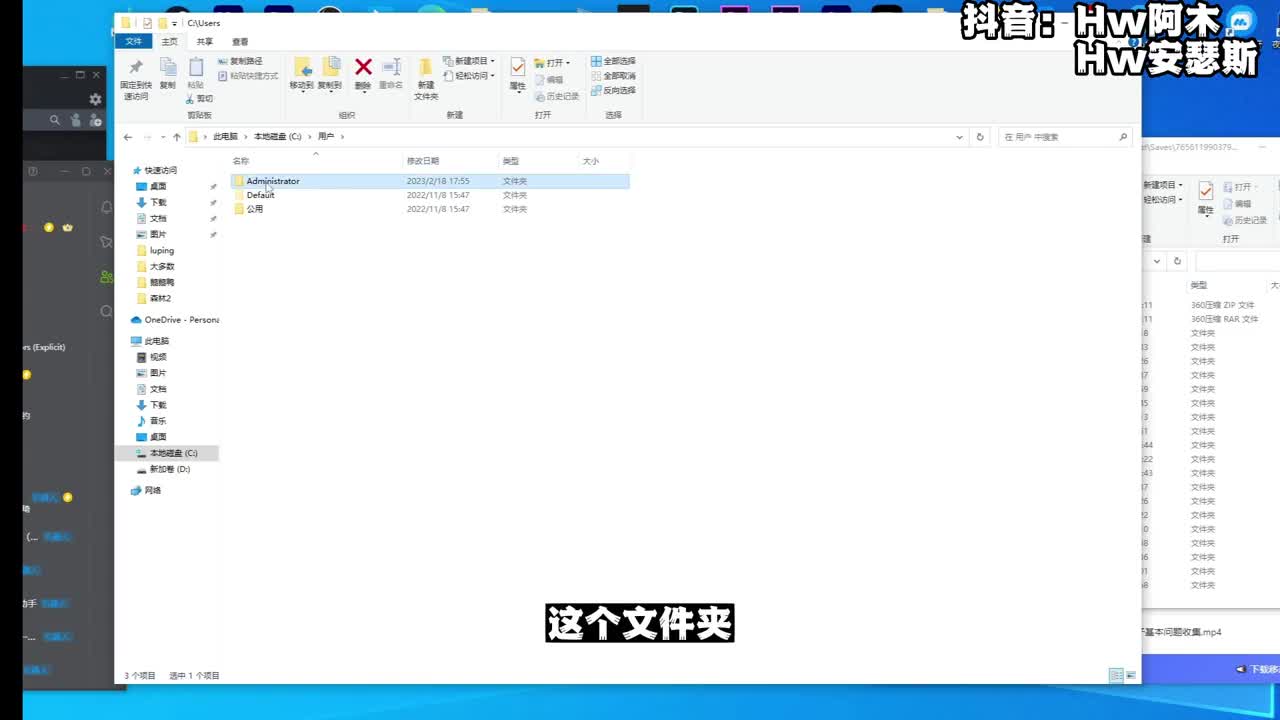The height and width of the screenshot is (720, 1280).
Task: Click the gear settings icon in dark window
Action: click(x=95, y=99)
